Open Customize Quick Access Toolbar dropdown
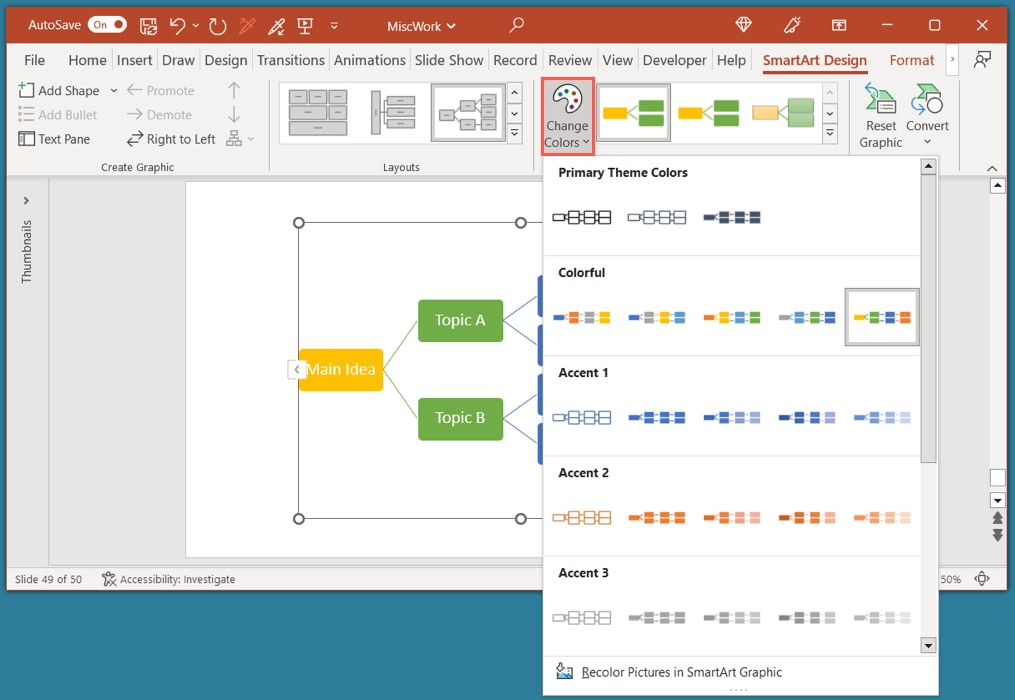This screenshot has width=1015, height=700. (334, 26)
